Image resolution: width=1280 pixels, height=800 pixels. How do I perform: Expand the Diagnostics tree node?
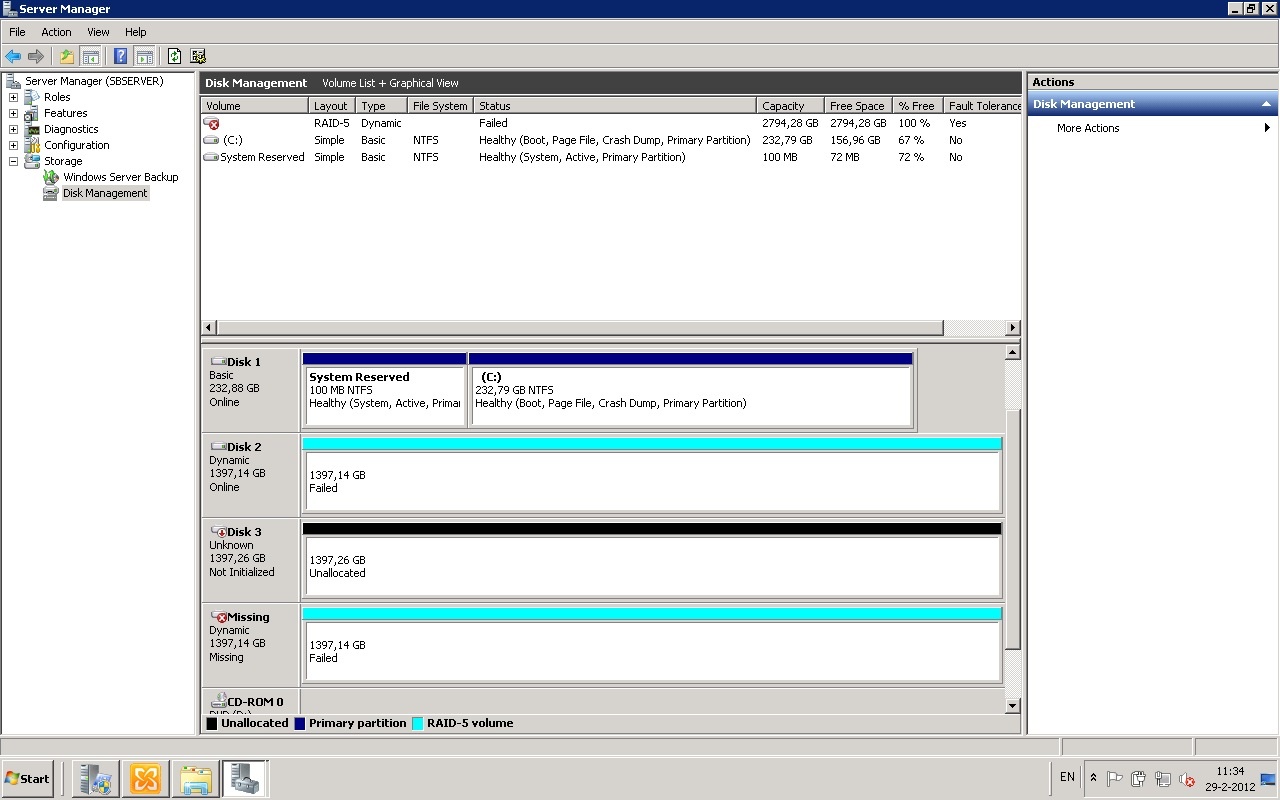tap(12, 129)
